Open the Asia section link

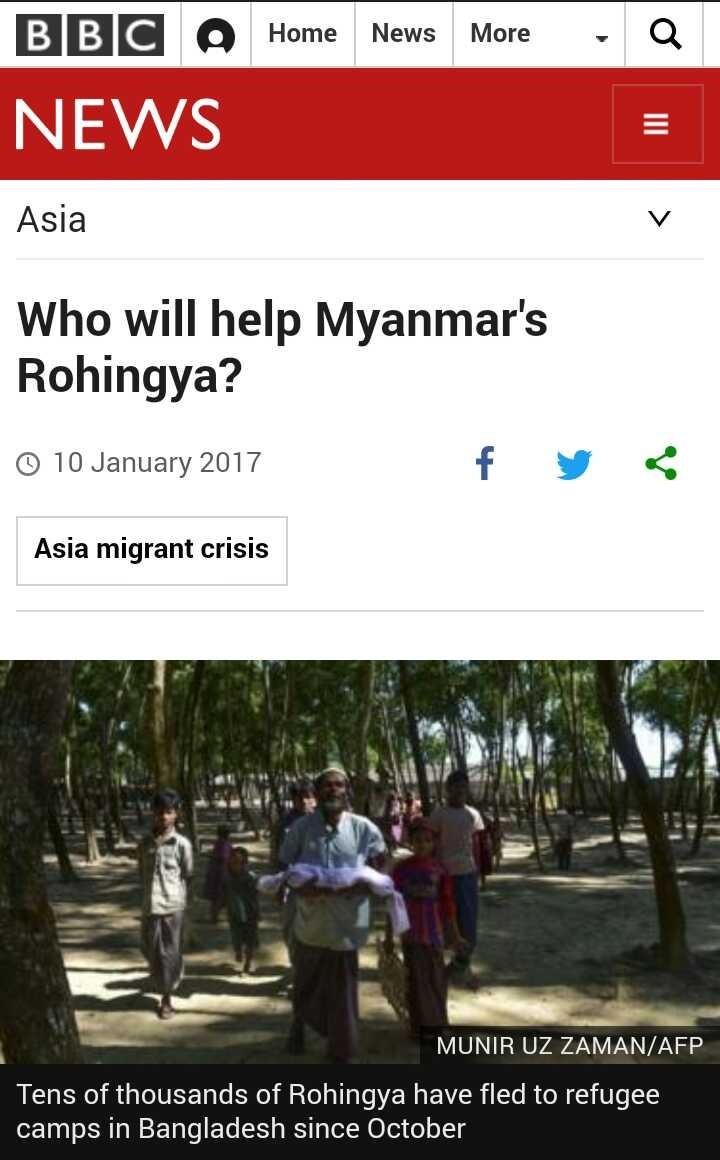tap(52, 220)
